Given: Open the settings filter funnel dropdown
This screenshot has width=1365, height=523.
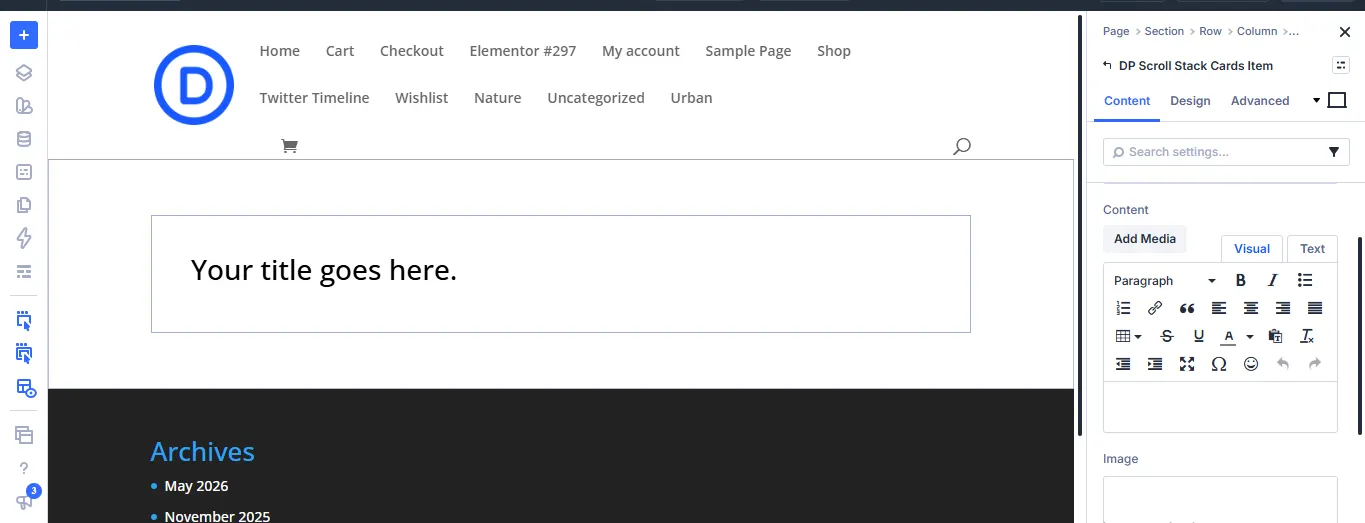Looking at the screenshot, I should click(1334, 152).
